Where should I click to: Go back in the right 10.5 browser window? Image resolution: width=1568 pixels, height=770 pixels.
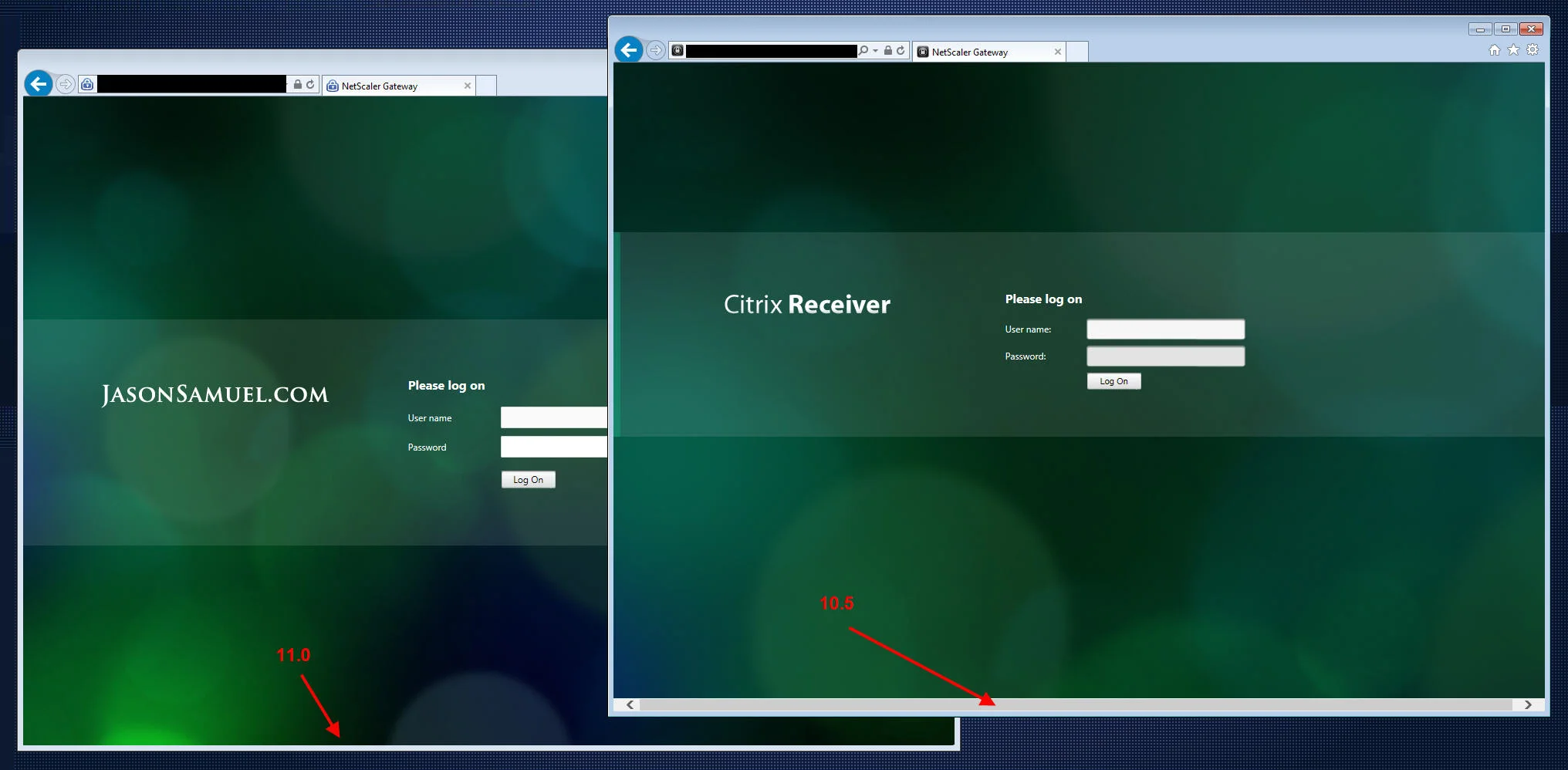(629, 50)
